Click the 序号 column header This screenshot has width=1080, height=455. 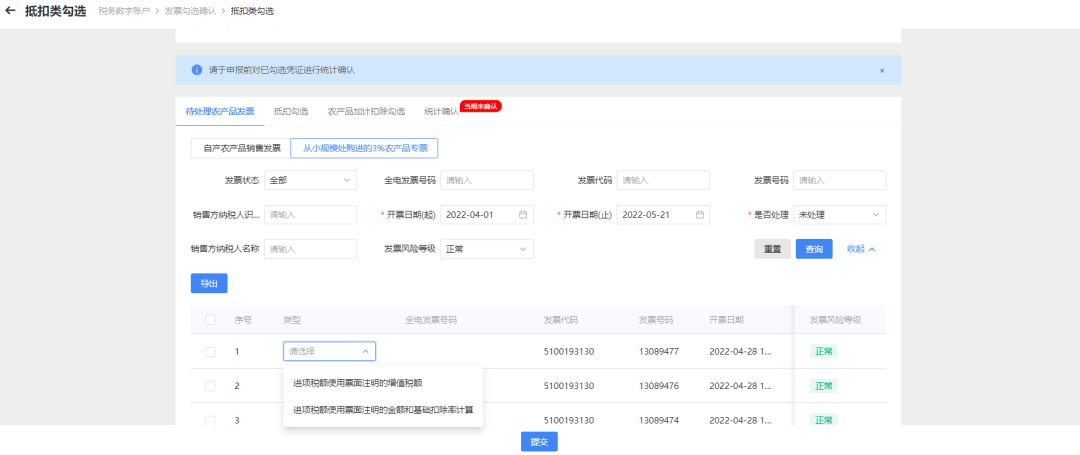tap(242, 320)
